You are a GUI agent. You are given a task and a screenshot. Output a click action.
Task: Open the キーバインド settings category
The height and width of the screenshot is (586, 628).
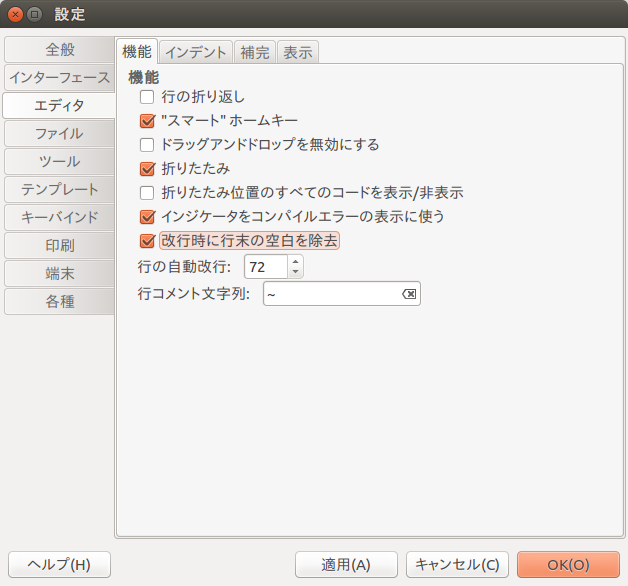(x=59, y=217)
